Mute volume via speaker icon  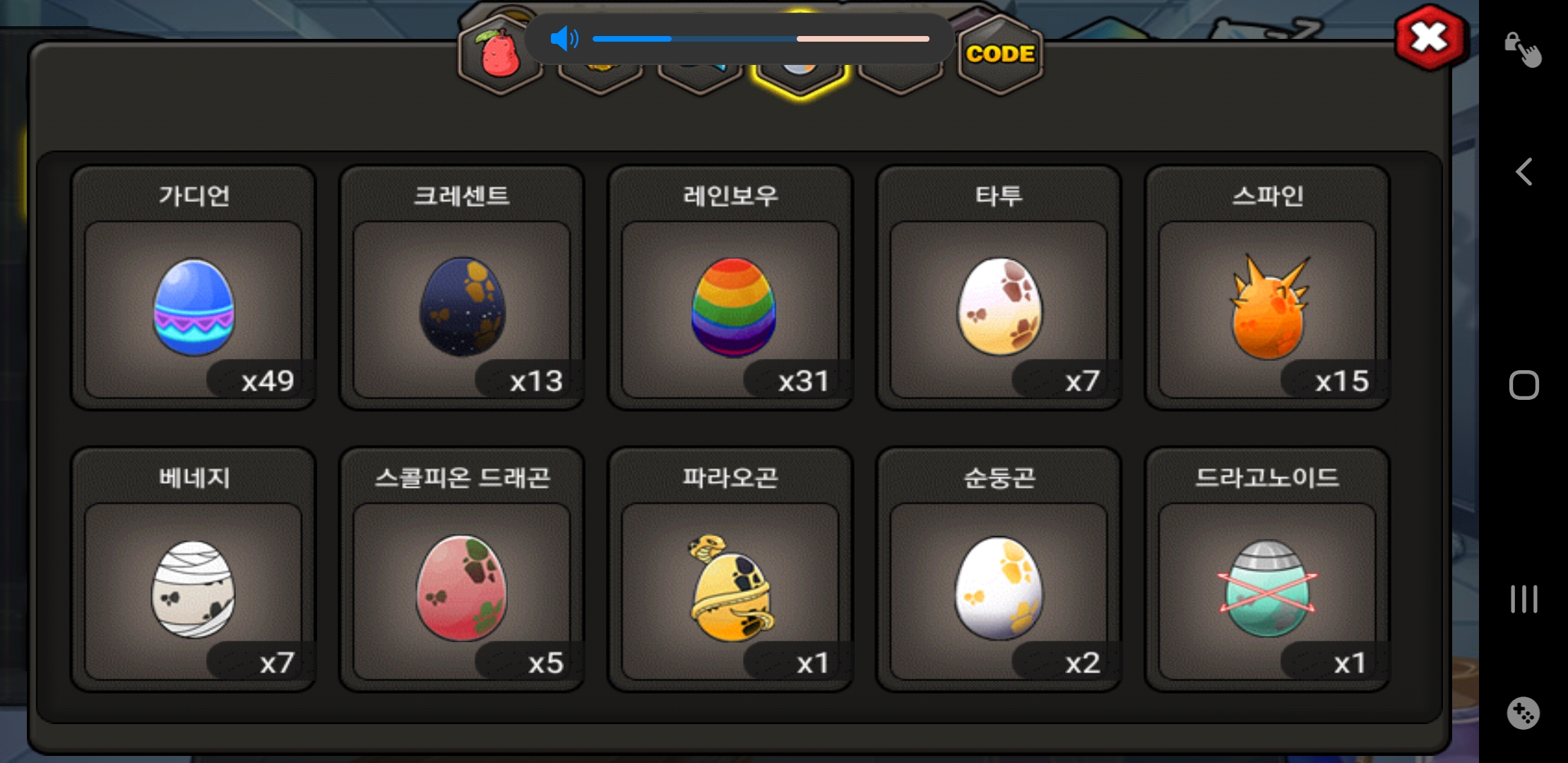tap(564, 39)
